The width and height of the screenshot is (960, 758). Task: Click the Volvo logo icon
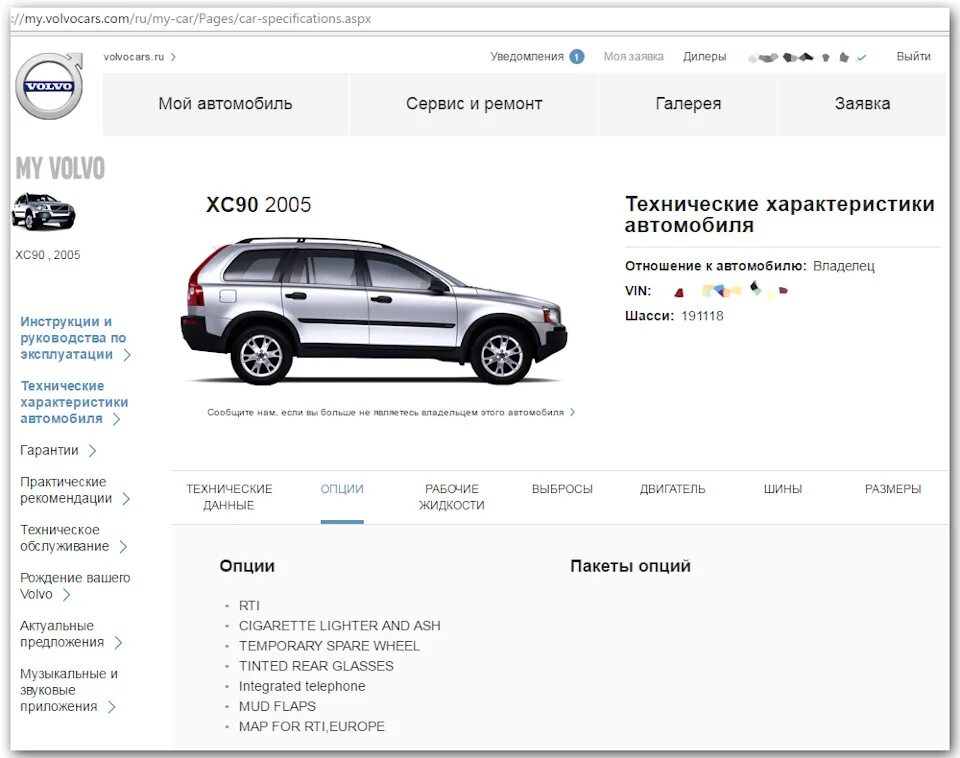(49, 86)
